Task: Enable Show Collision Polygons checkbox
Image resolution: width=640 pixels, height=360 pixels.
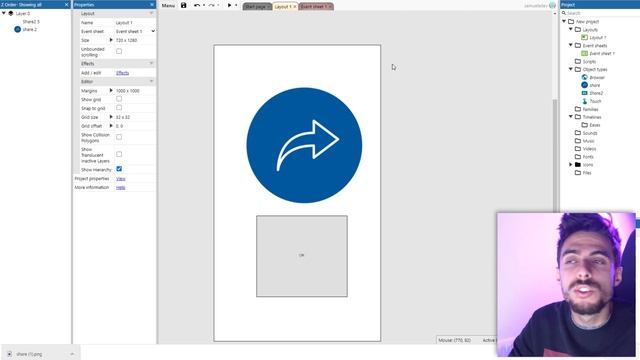Action: (x=119, y=137)
